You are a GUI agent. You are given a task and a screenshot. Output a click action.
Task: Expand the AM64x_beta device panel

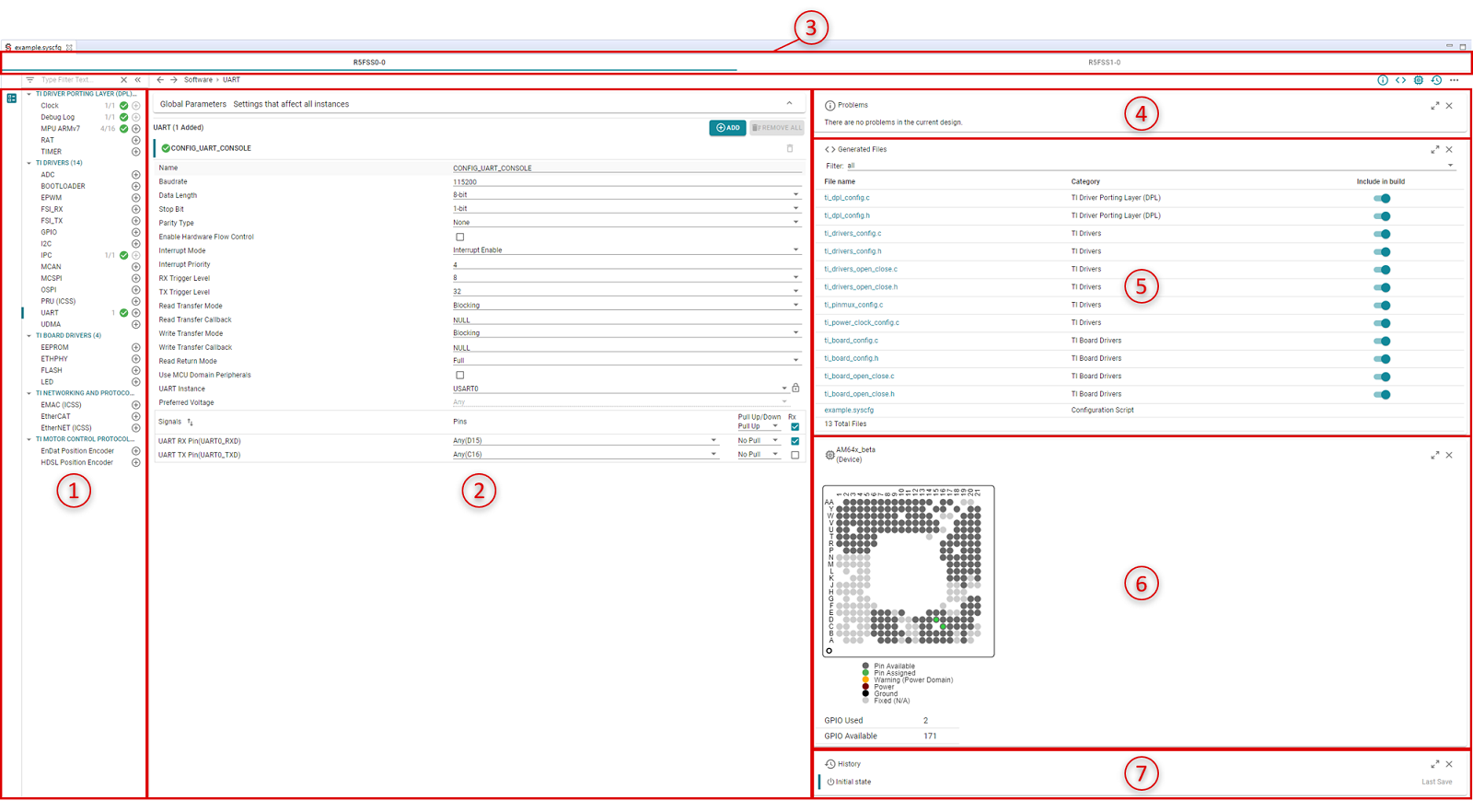[x=1434, y=455]
